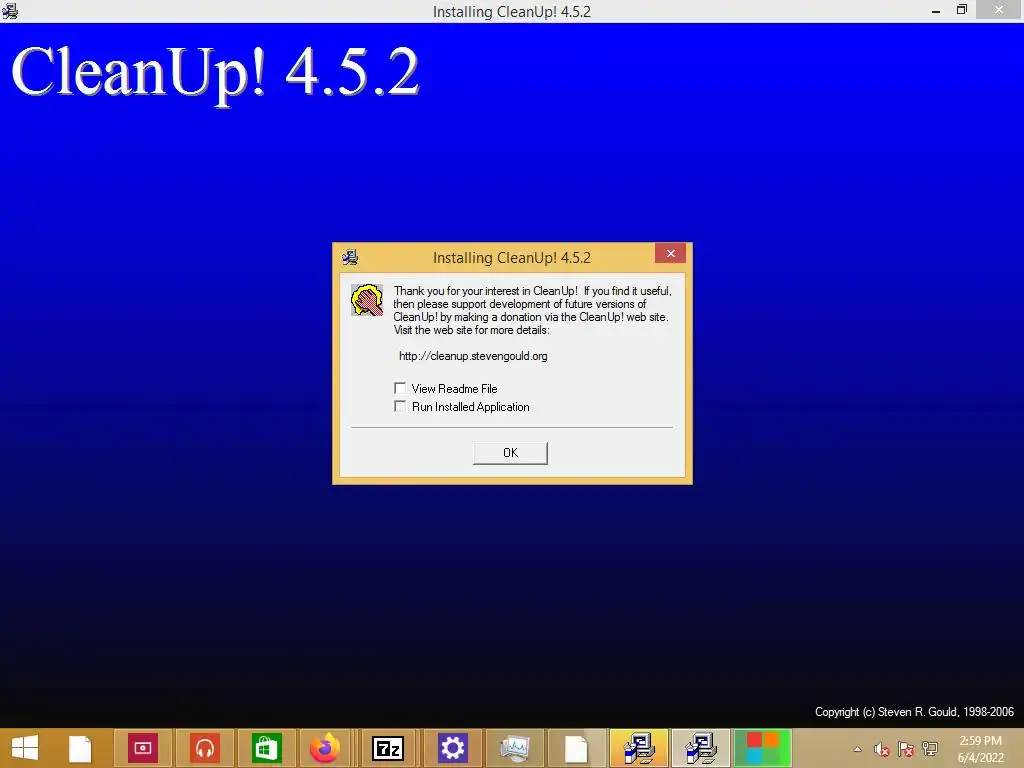Screen dimensions: 1024x768
Task: Show hidden tray icons arrow
Action: click(x=857, y=749)
